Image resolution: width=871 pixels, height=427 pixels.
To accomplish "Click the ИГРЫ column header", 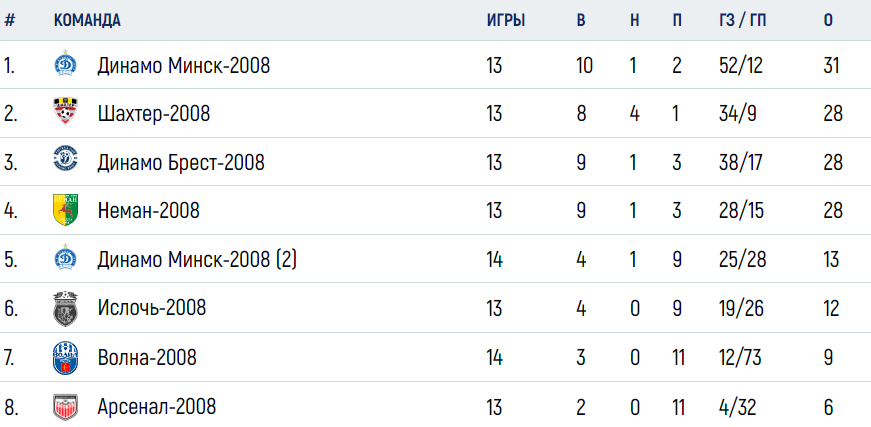I will 506,21.
